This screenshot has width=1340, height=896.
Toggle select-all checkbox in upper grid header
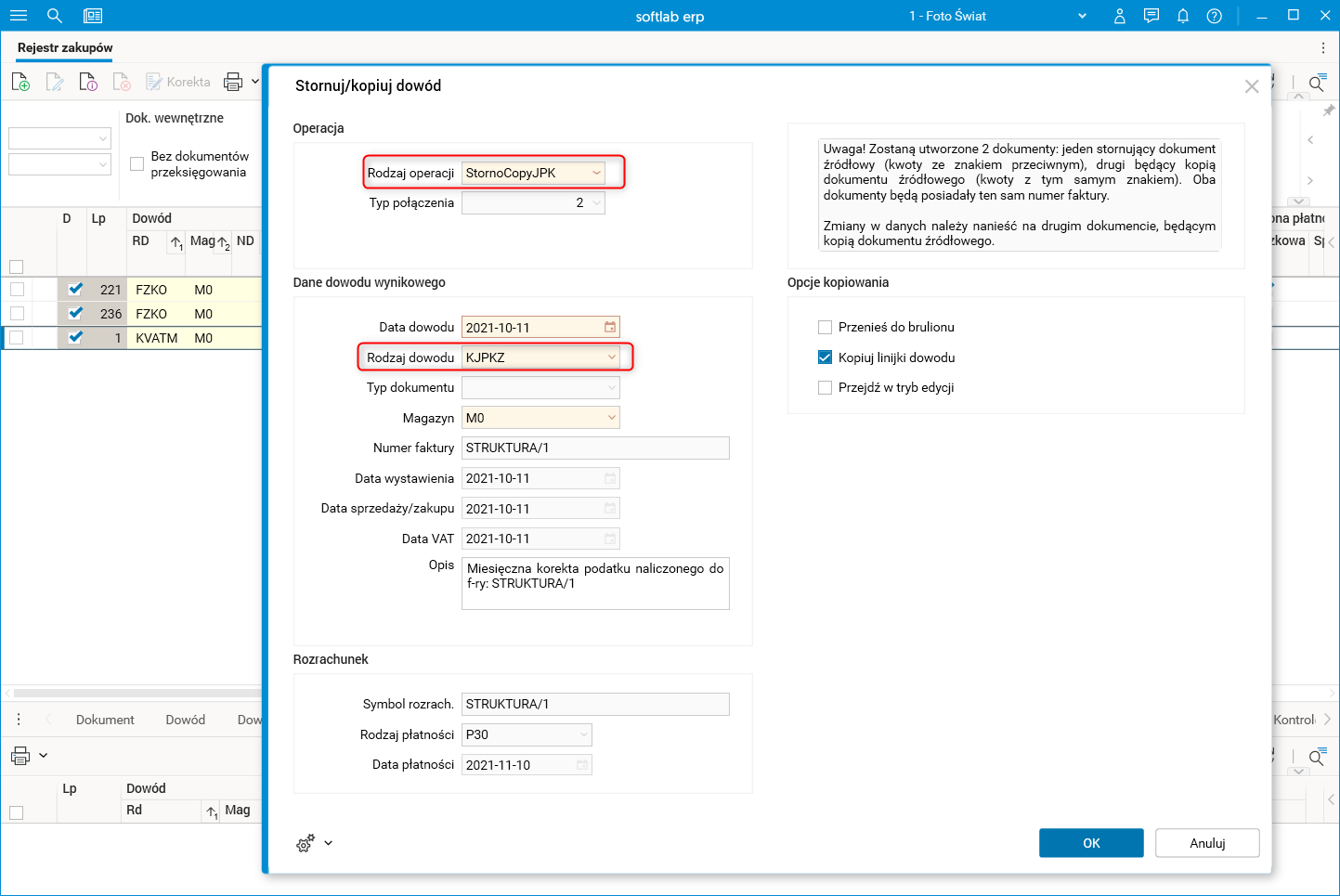point(16,266)
